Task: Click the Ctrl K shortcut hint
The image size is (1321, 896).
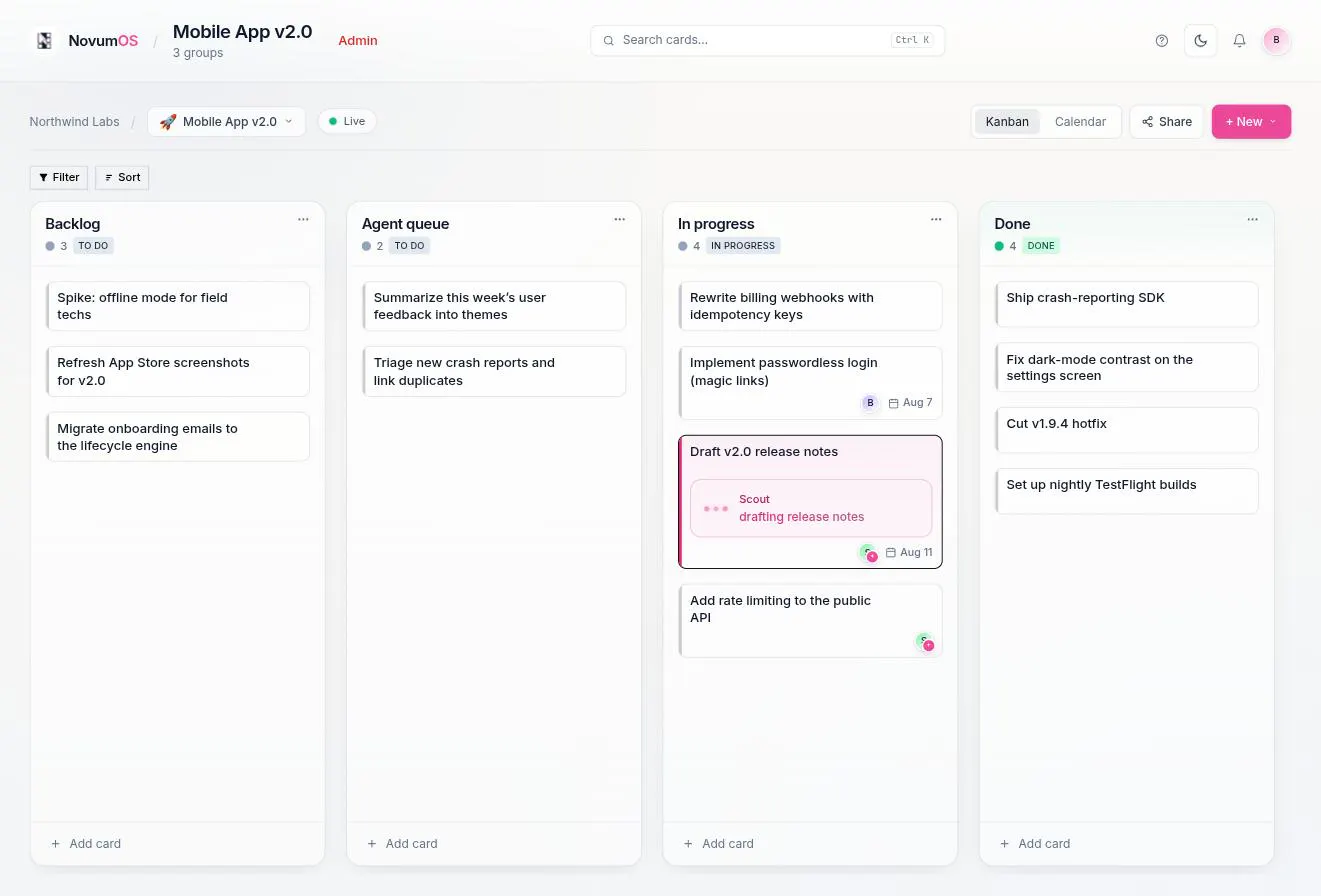Action: point(912,41)
